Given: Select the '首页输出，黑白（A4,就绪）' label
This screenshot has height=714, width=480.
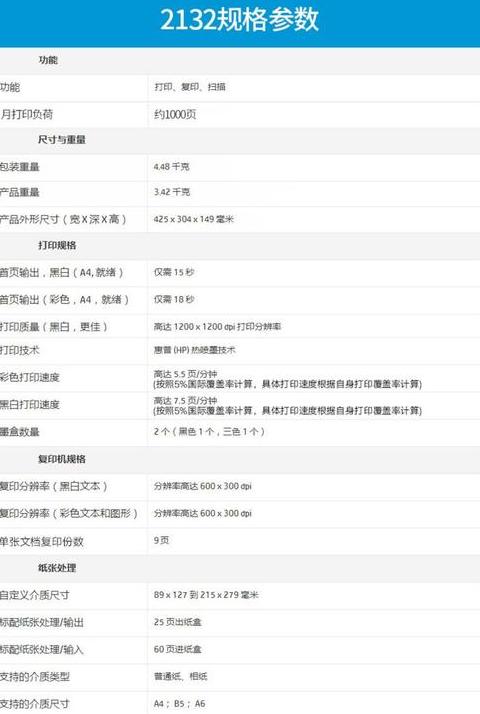Looking at the screenshot, I should [61, 273].
